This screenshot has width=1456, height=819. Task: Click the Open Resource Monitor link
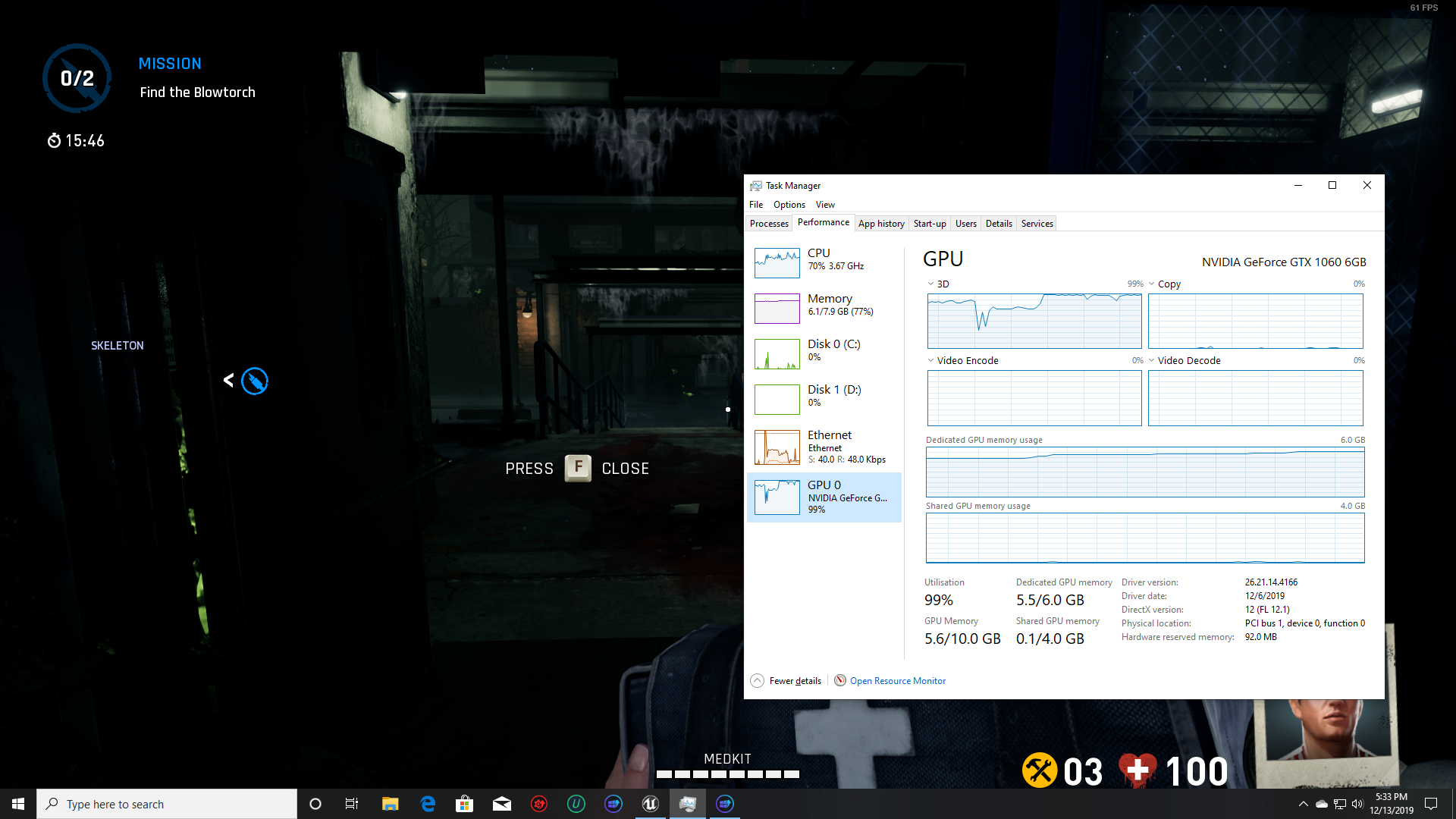click(x=897, y=681)
